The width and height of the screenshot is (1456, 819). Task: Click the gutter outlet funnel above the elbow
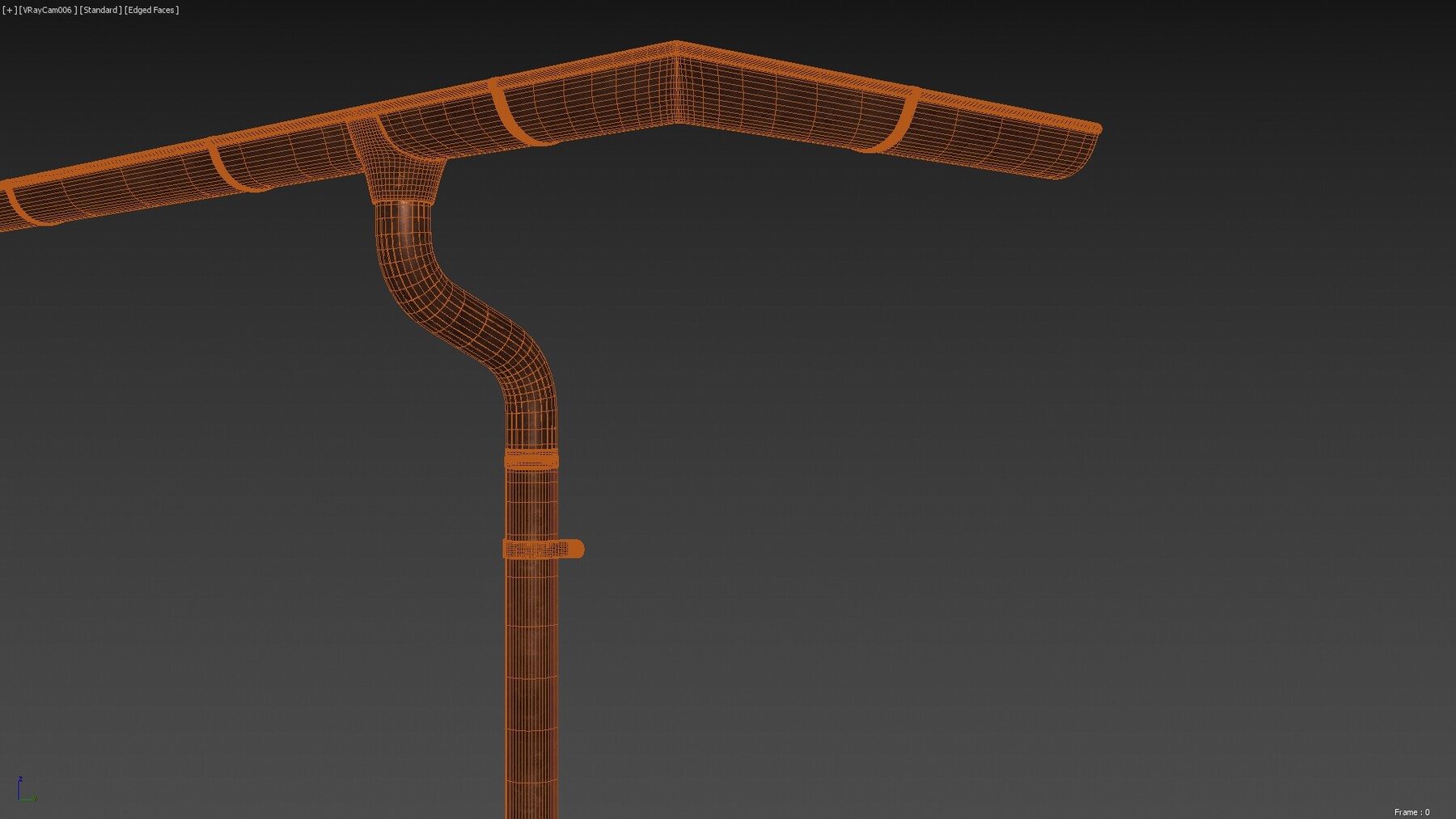click(404, 182)
